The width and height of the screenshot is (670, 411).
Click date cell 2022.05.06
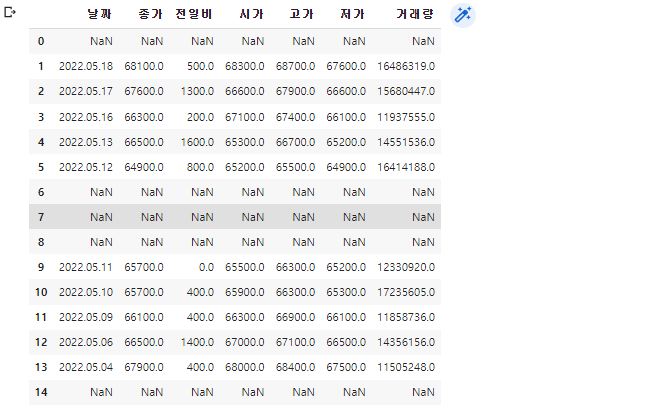coord(86,342)
